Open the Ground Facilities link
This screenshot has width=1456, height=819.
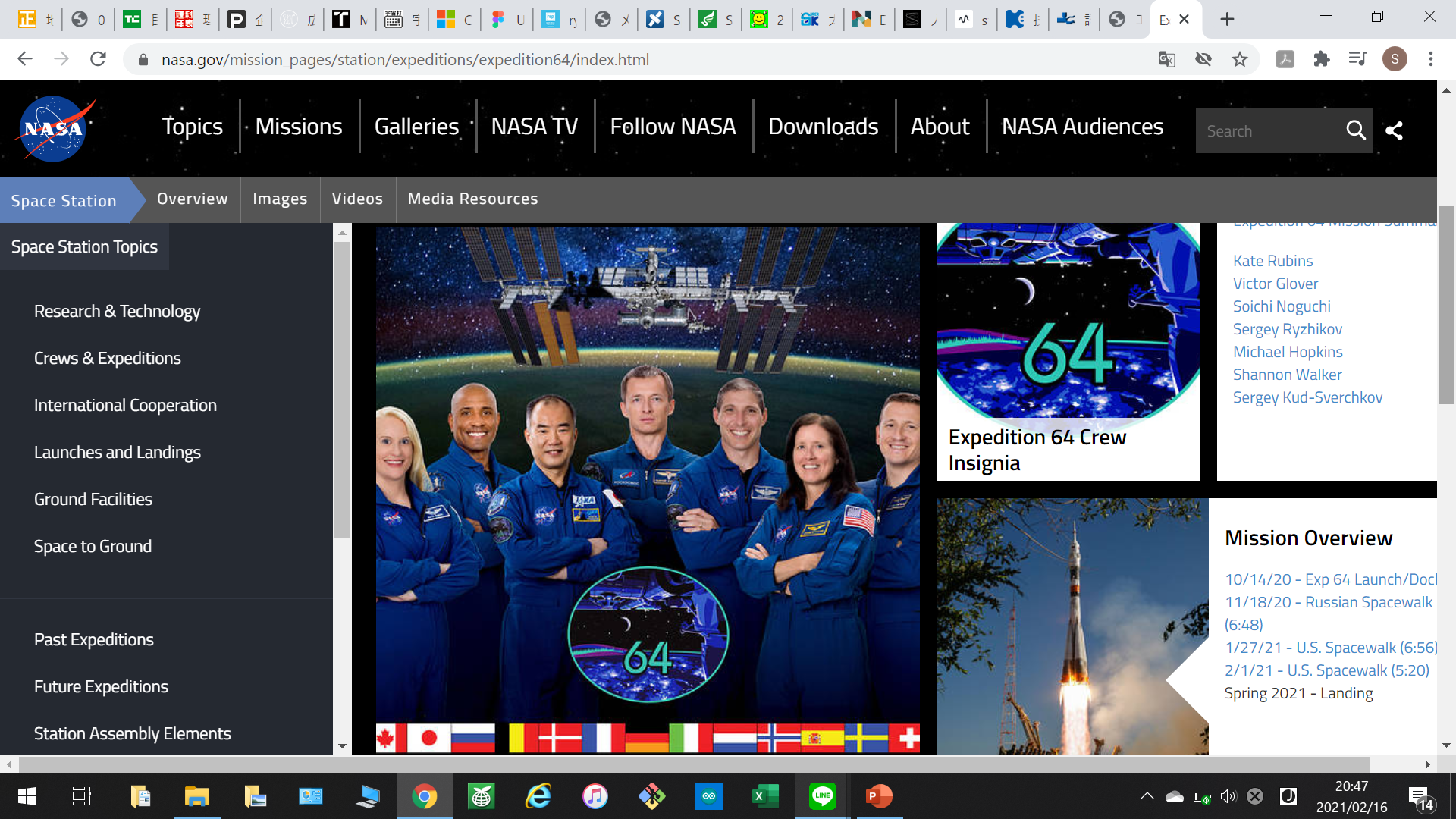tap(93, 499)
